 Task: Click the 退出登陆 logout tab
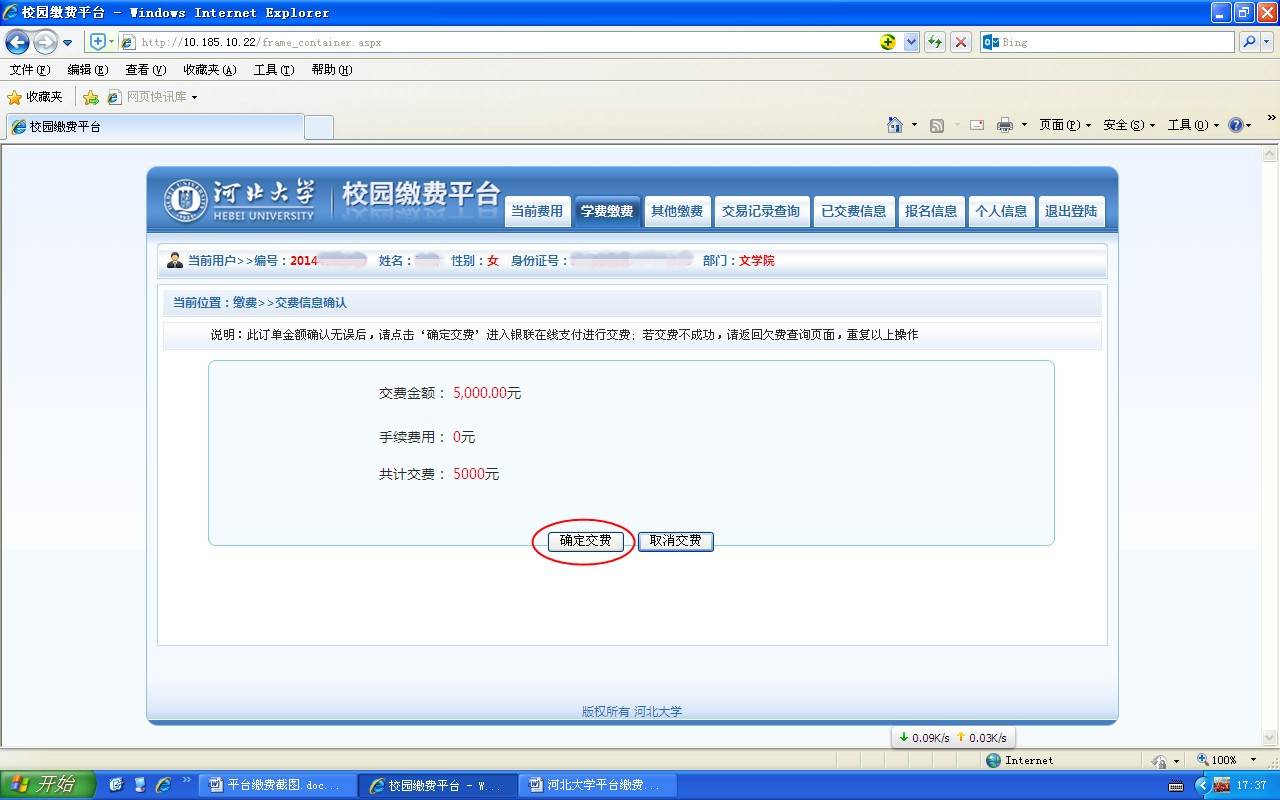pos(1071,211)
